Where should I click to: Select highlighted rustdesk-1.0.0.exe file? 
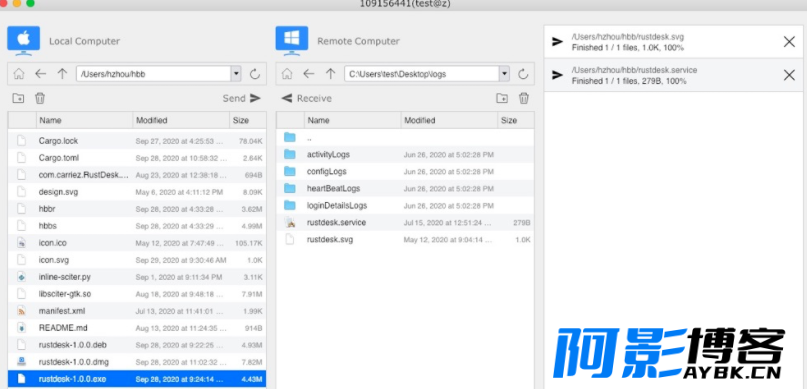(137, 379)
